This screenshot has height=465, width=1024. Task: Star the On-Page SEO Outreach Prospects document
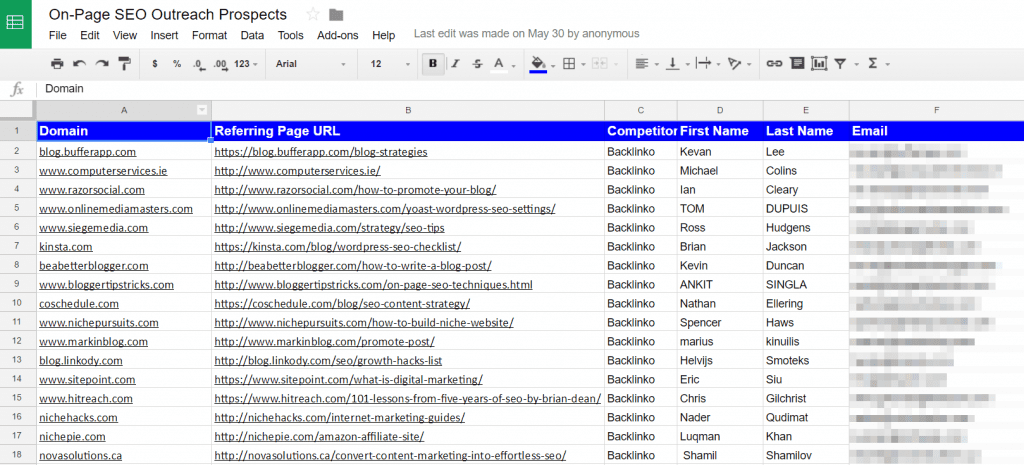(x=313, y=14)
